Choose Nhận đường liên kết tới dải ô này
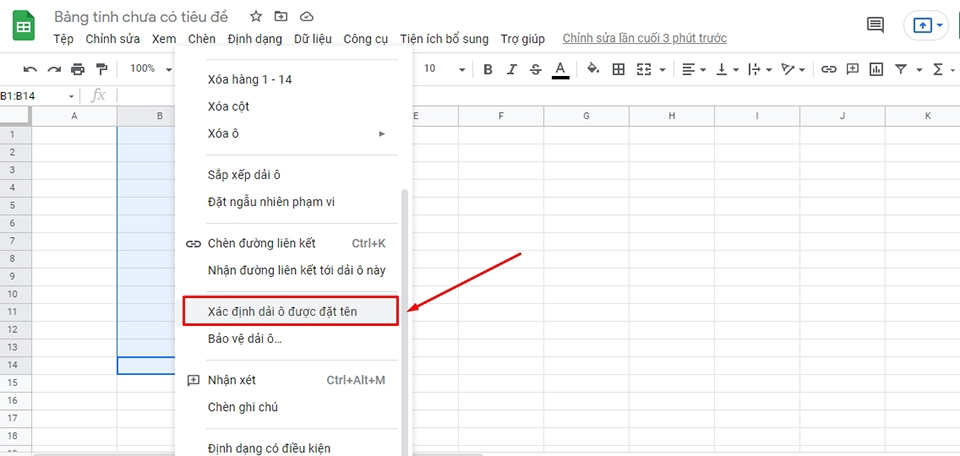The height and width of the screenshot is (456, 960). (293, 270)
